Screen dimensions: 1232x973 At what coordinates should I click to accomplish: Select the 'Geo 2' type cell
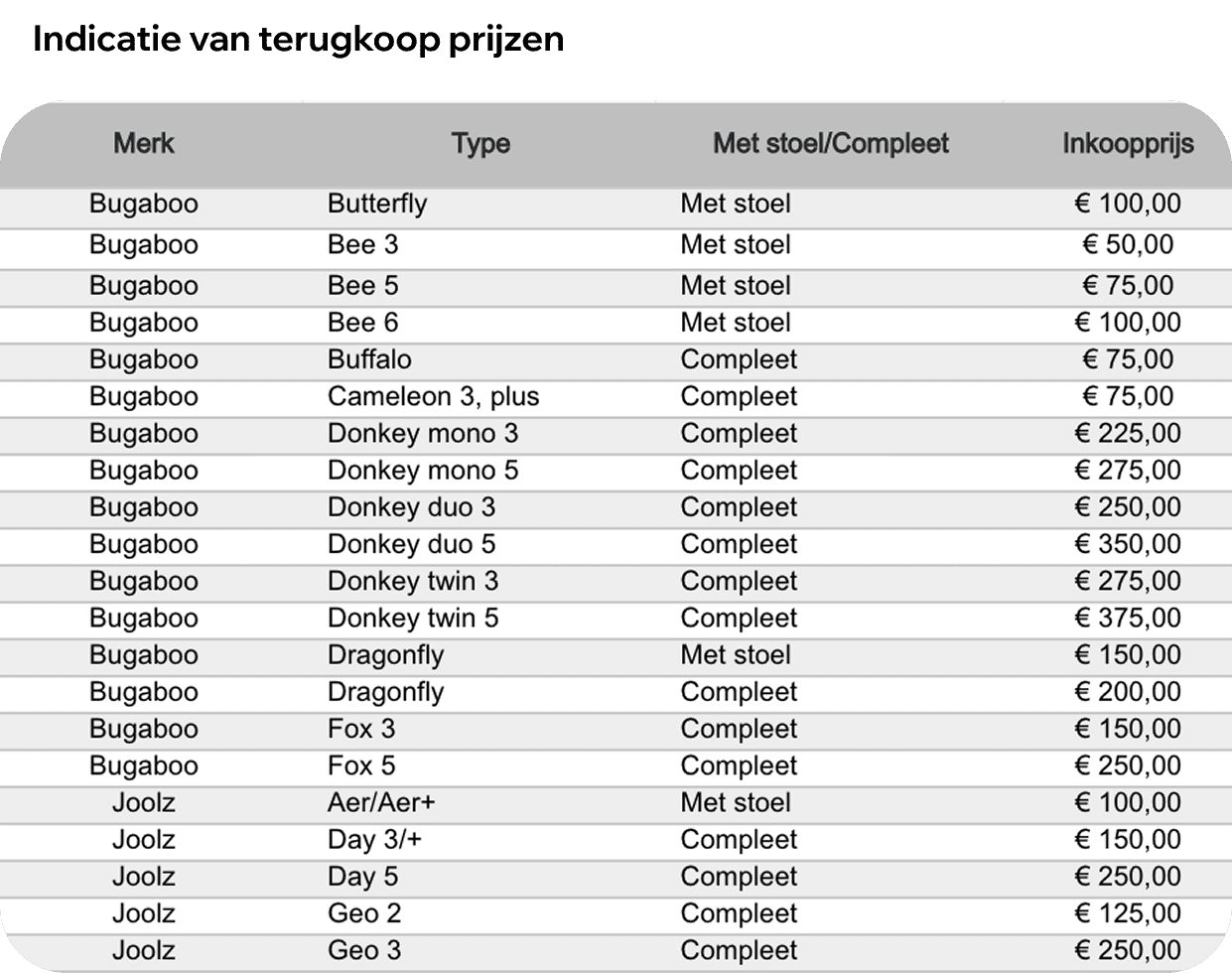coord(364,913)
